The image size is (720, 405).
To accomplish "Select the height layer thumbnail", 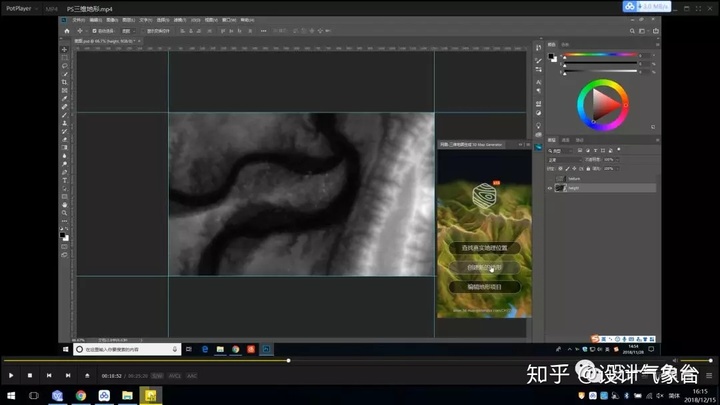I will 561,188.
